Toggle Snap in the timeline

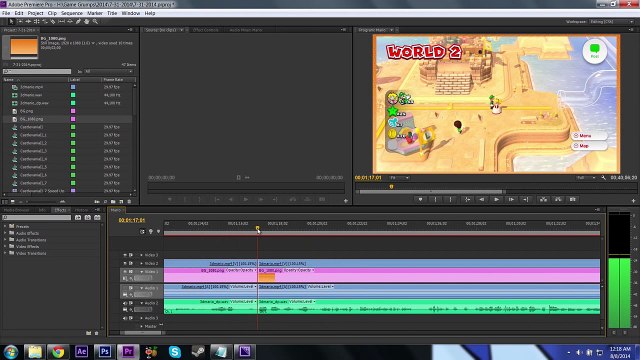point(142,231)
